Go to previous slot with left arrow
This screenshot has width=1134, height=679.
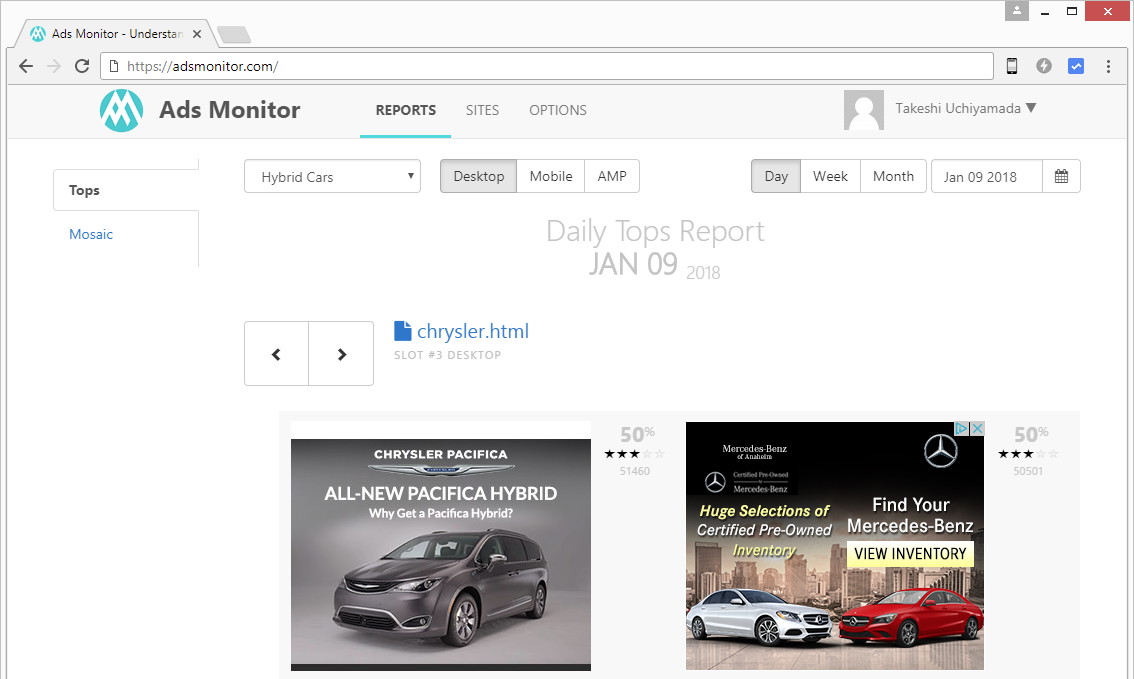[276, 354]
